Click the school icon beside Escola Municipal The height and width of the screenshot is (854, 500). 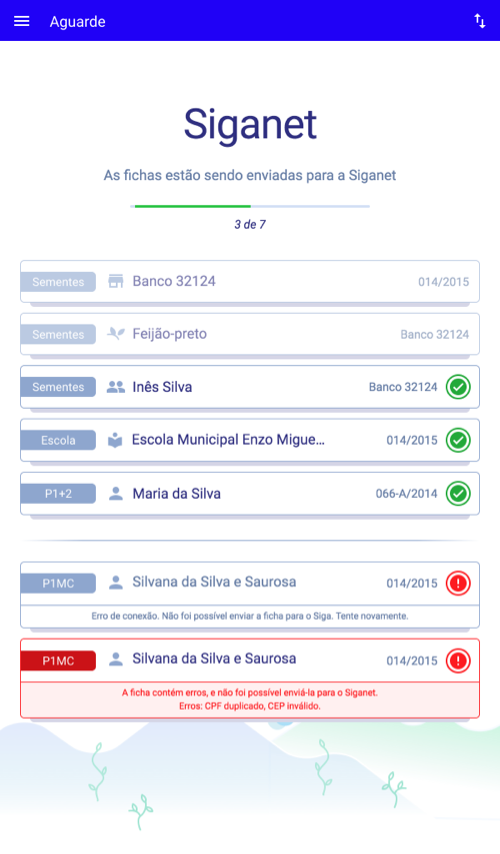coord(115,440)
